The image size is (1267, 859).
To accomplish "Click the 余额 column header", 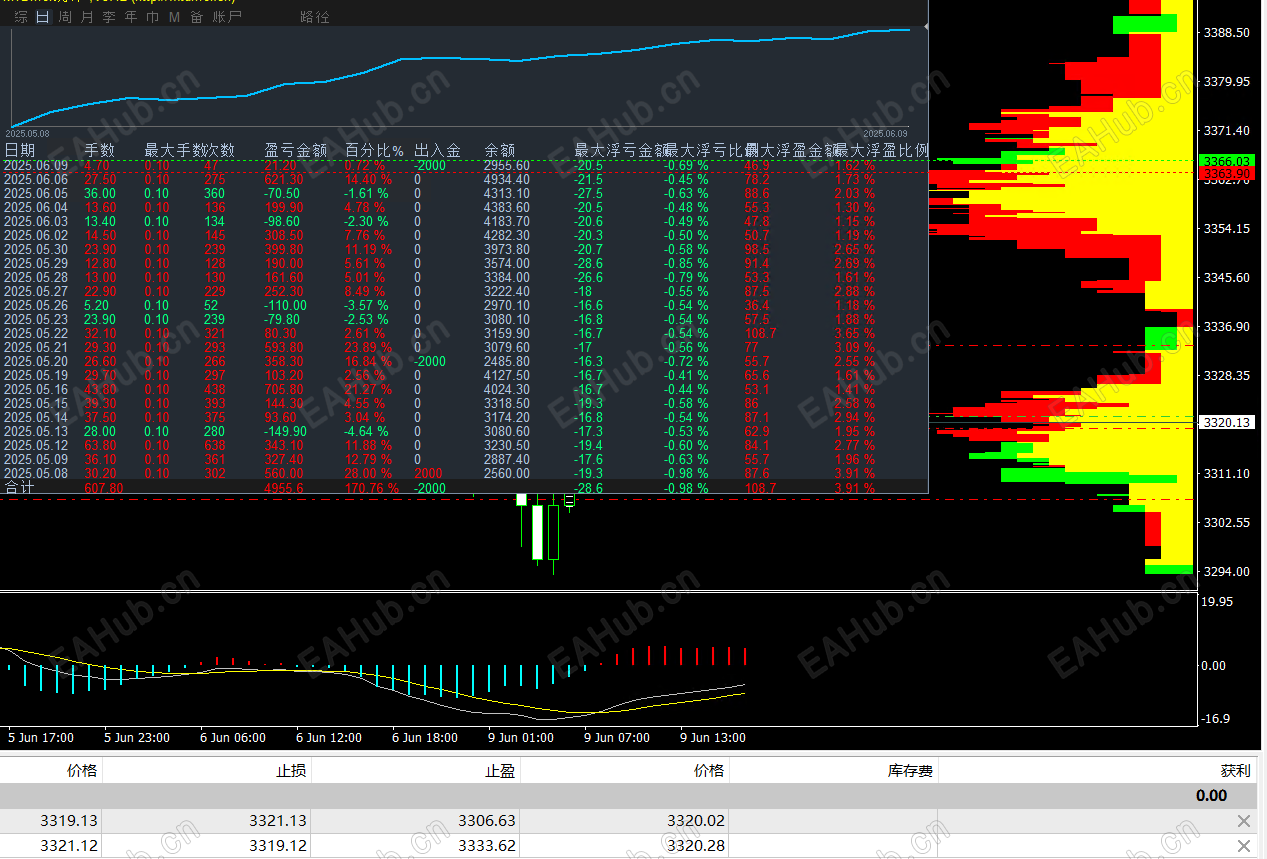I will coord(500,150).
